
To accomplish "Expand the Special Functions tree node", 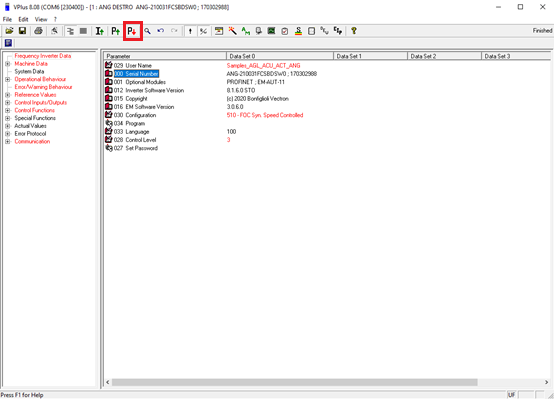I will point(7,118).
